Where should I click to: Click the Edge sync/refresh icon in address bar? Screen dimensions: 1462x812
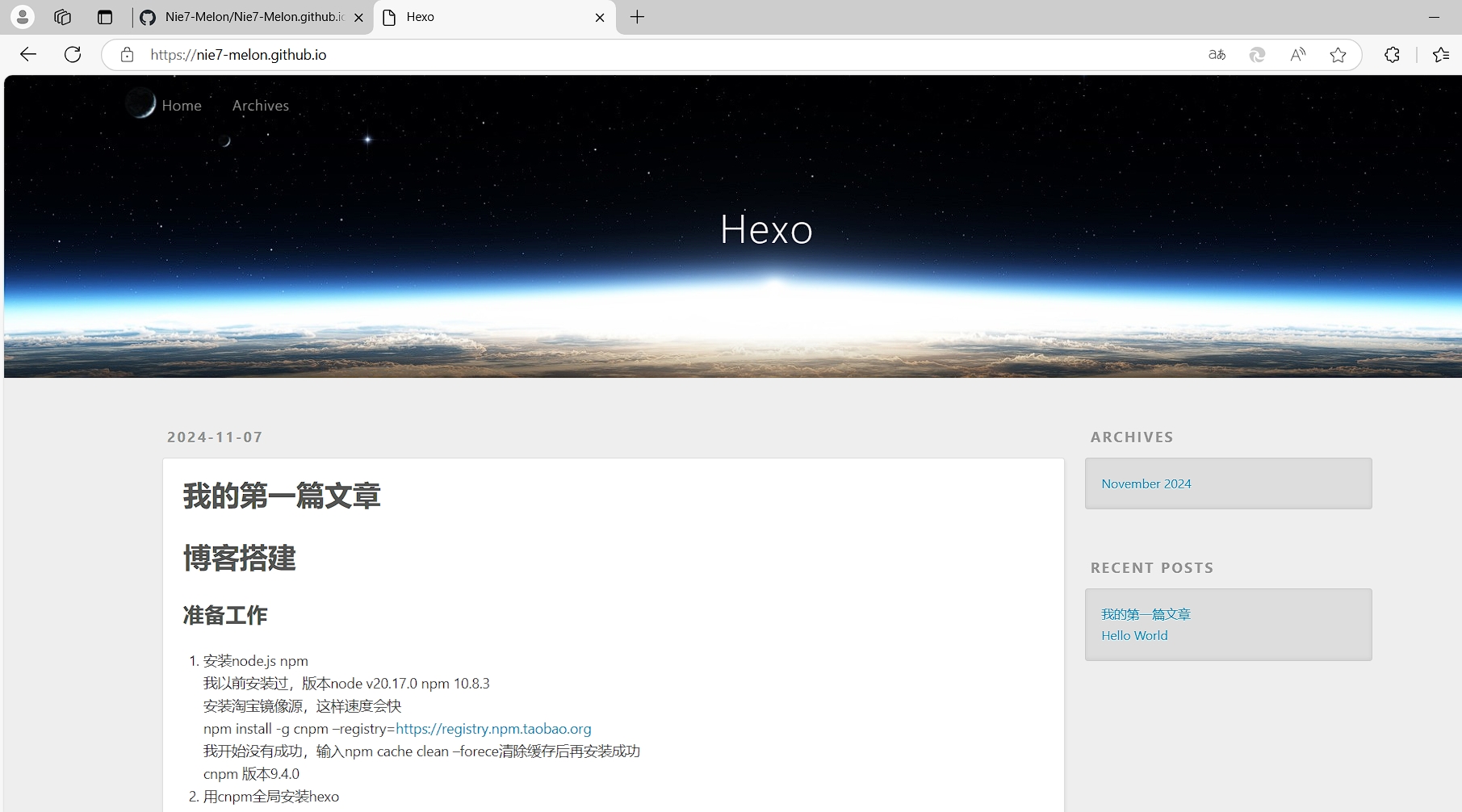point(1257,54)
